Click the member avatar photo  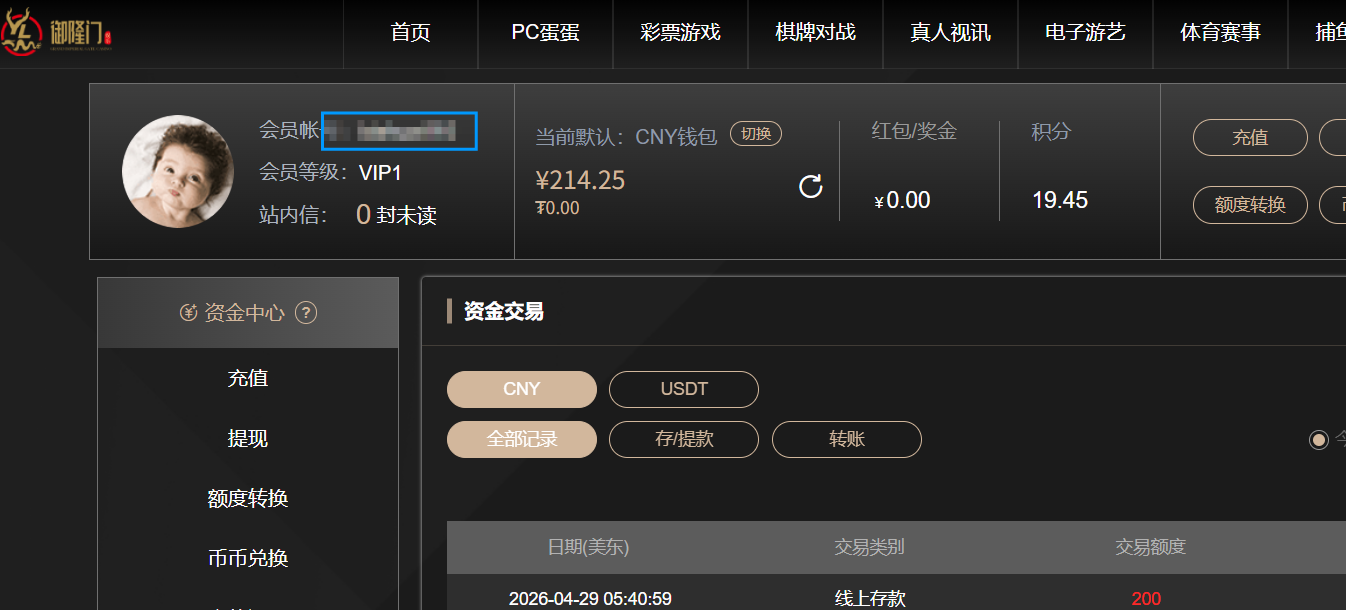coord(178,171)
